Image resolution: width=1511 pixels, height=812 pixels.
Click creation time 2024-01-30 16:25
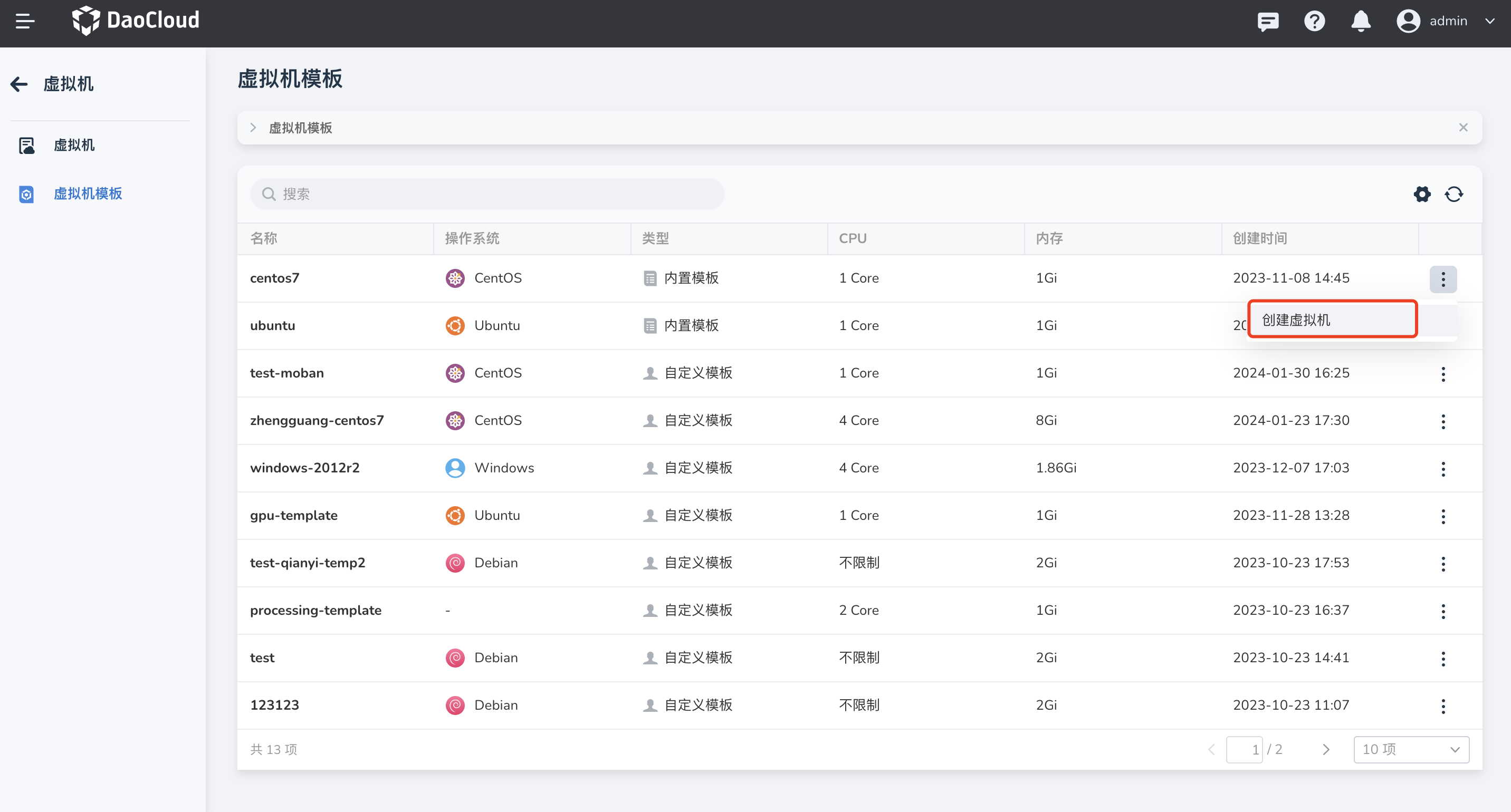pos(1290,373)
